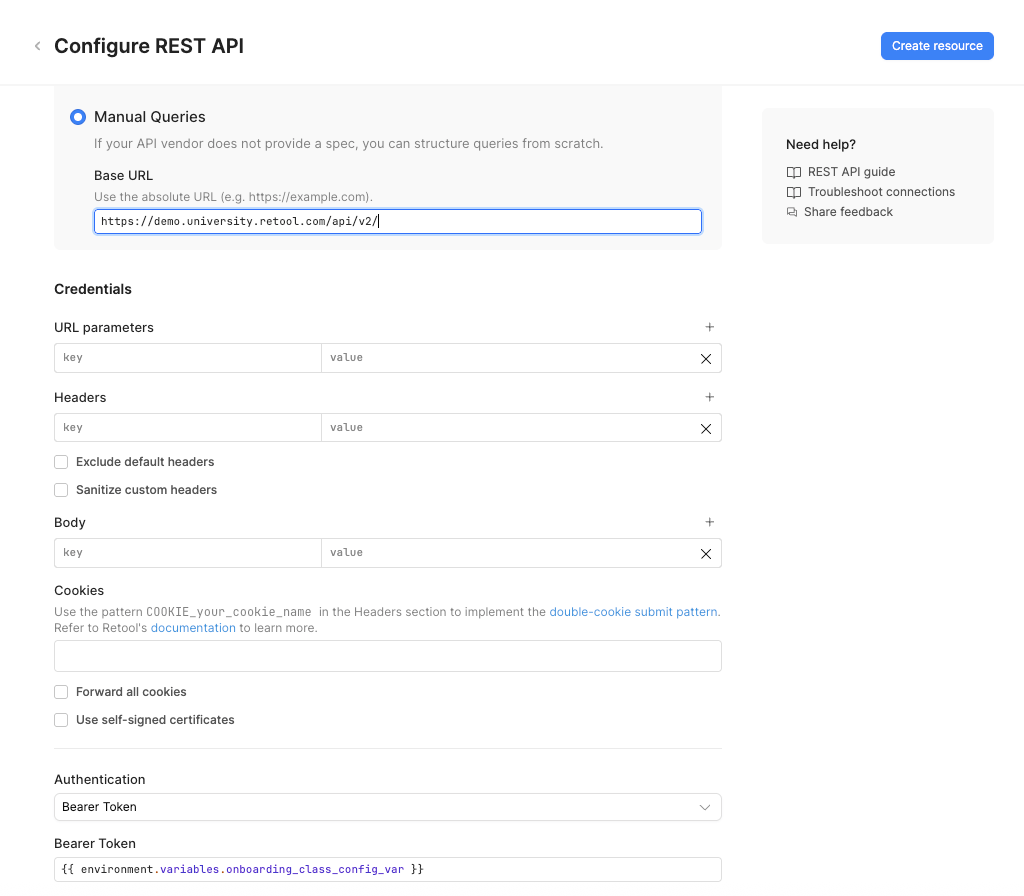Add a new URL parameter row

(x=710, y=327)
